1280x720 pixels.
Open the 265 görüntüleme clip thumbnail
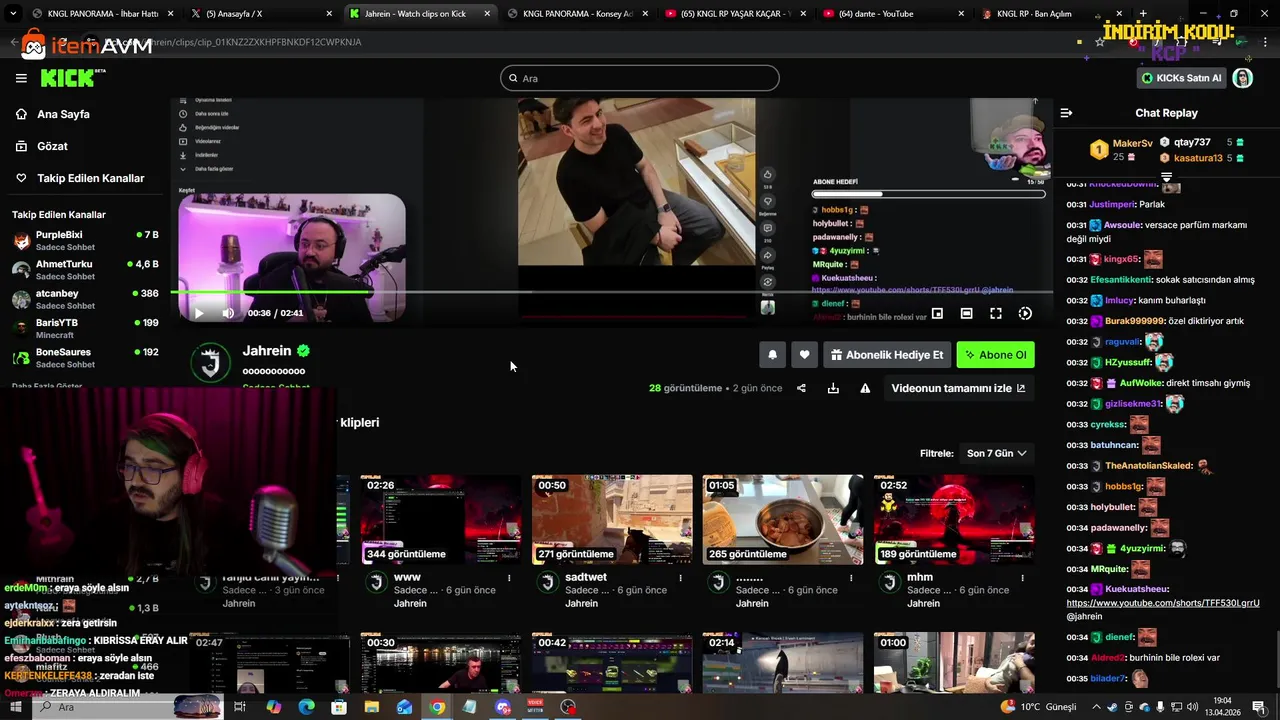783,520
